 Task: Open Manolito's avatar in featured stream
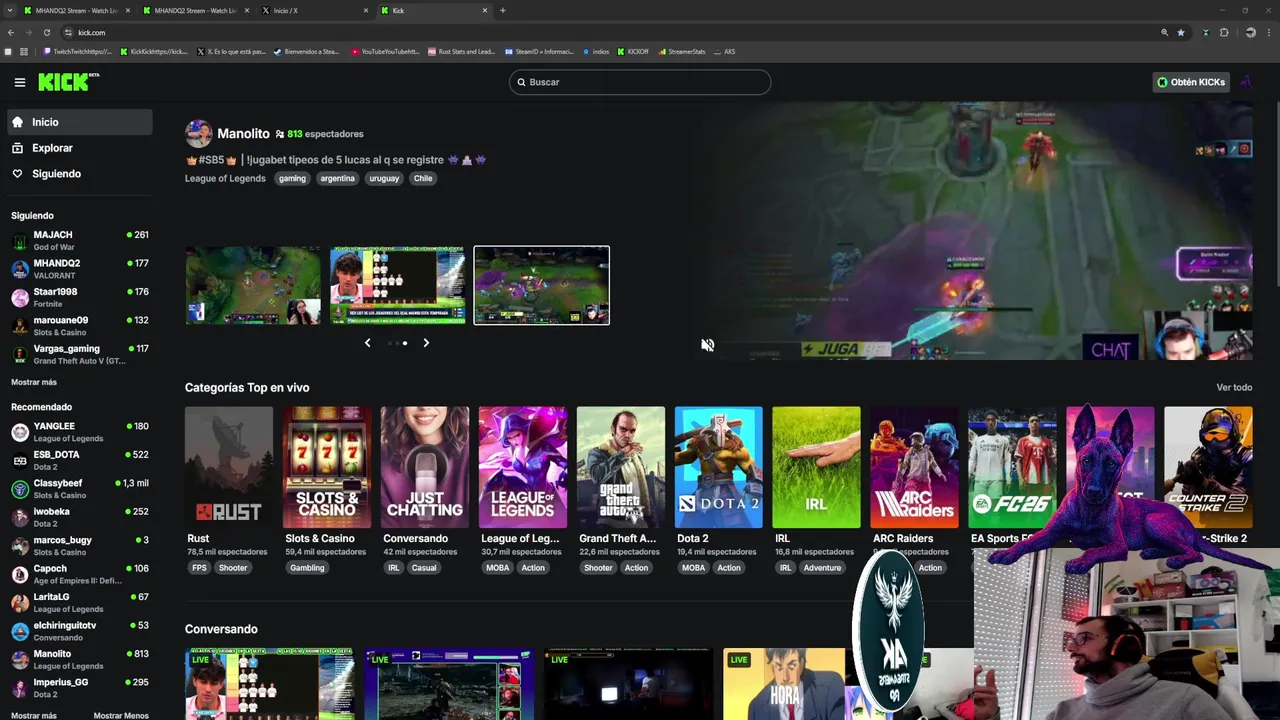tap(198, 133)
